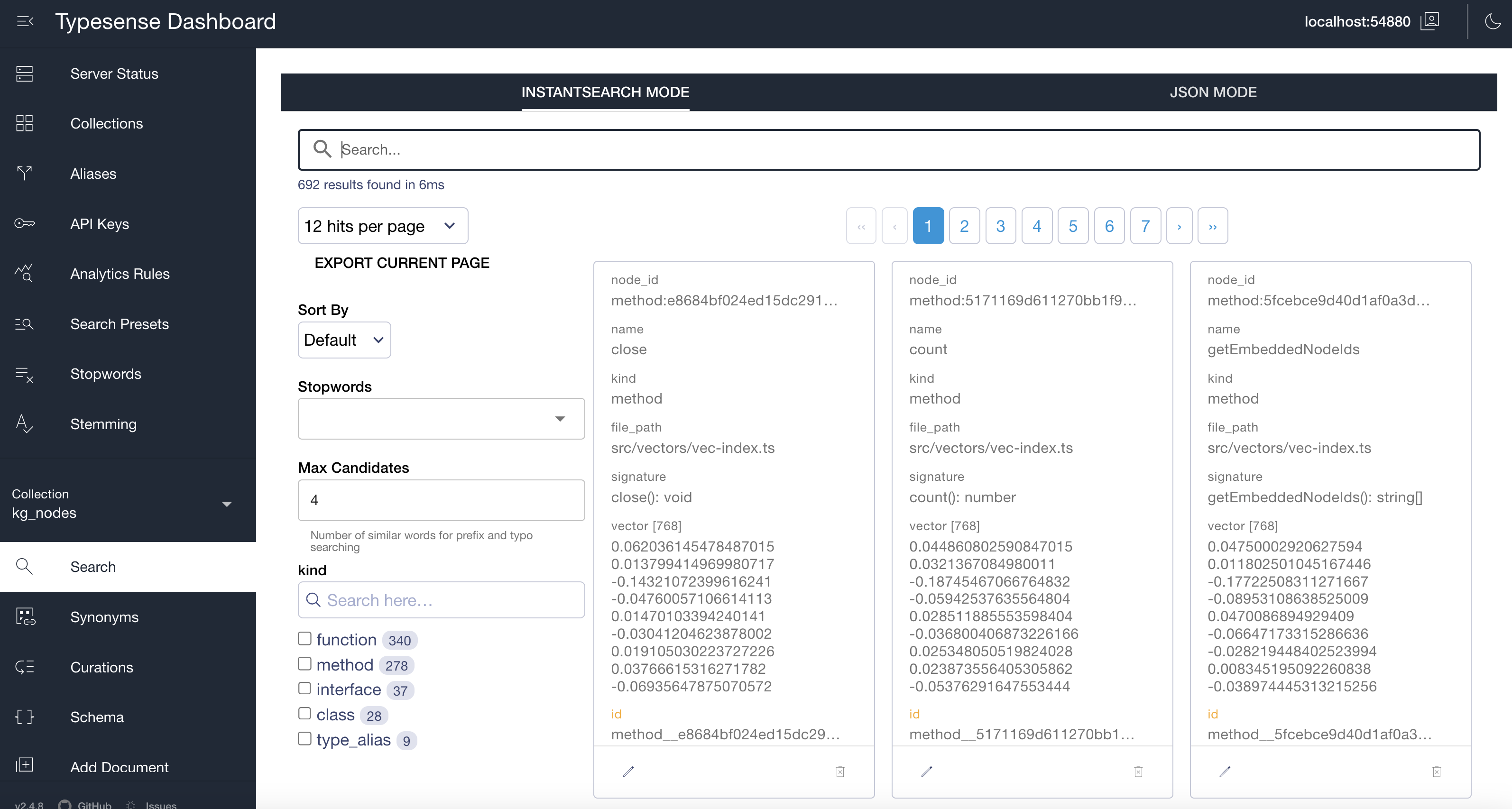The image size is (1512, 809).
Task: Collapse the sidebar menu icon
Action: point(25,22)
